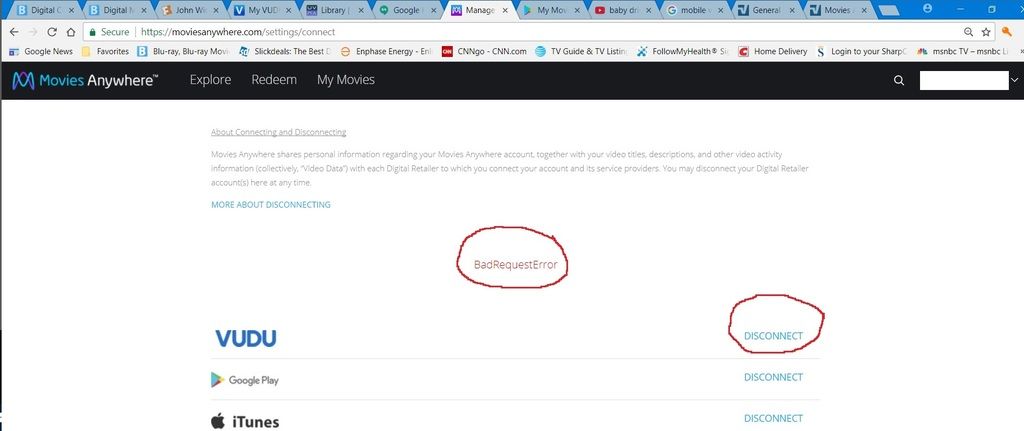
Task: Open the Explore menu
Action: [210, 80]
